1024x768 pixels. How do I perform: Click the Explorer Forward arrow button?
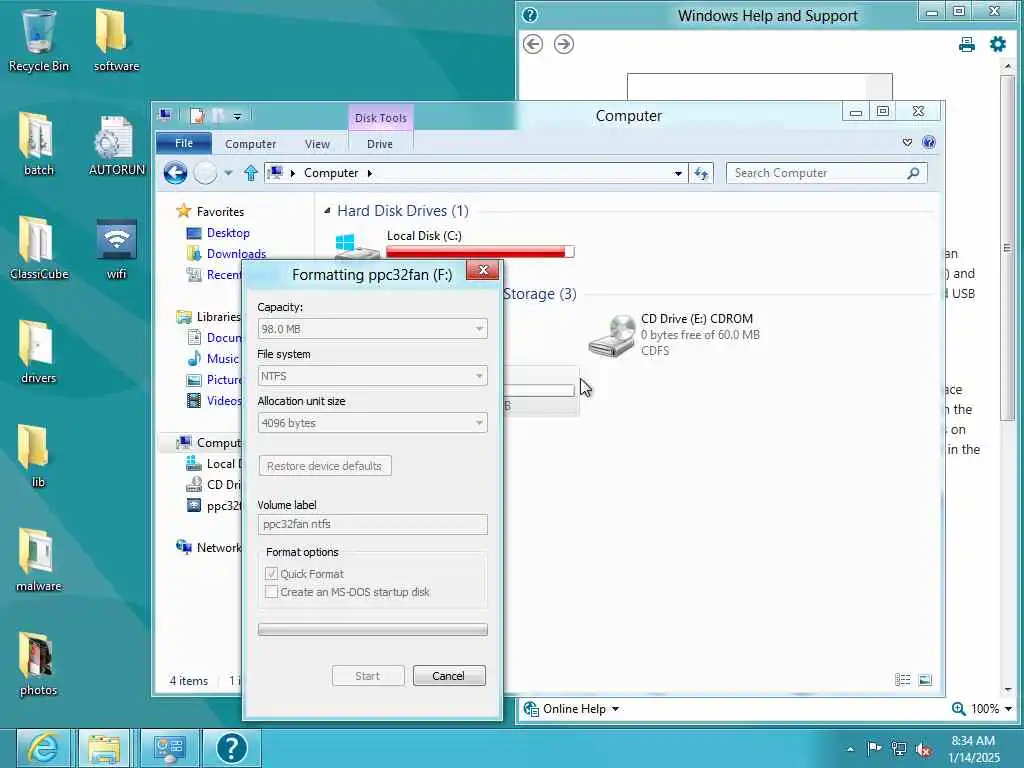pyautogui.click(x=205, y=173)
